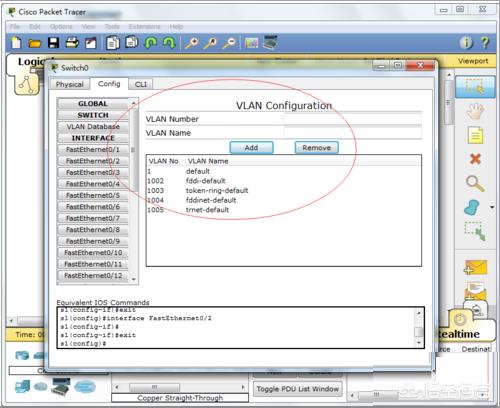This screenshot has height=408, width=500.
Task: Click the VLAN Number input field
Action: pos(353,119)
